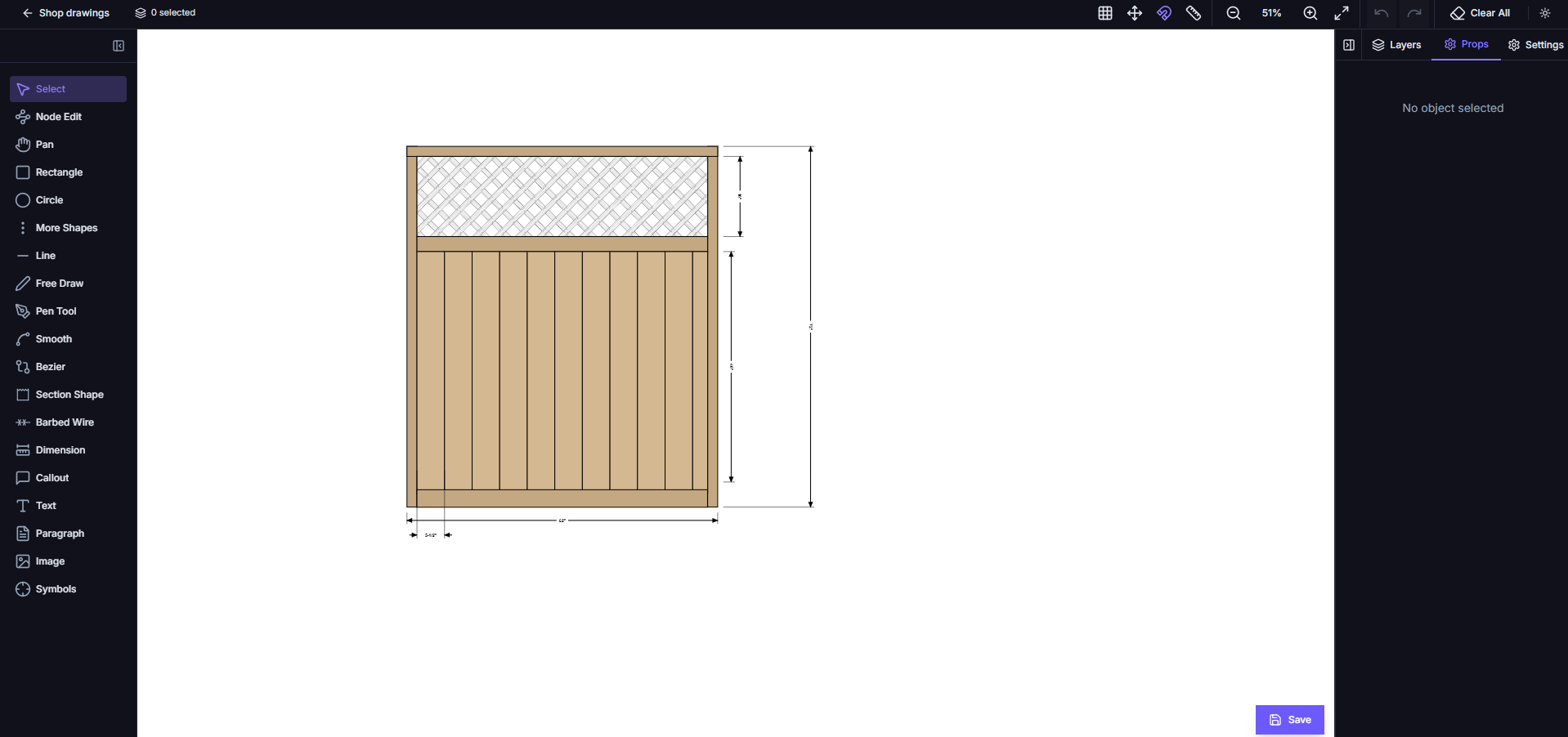Screen dimensions: 1568x737
Task: Activate the Dimension tool
Action: click(x=68, y=450)
